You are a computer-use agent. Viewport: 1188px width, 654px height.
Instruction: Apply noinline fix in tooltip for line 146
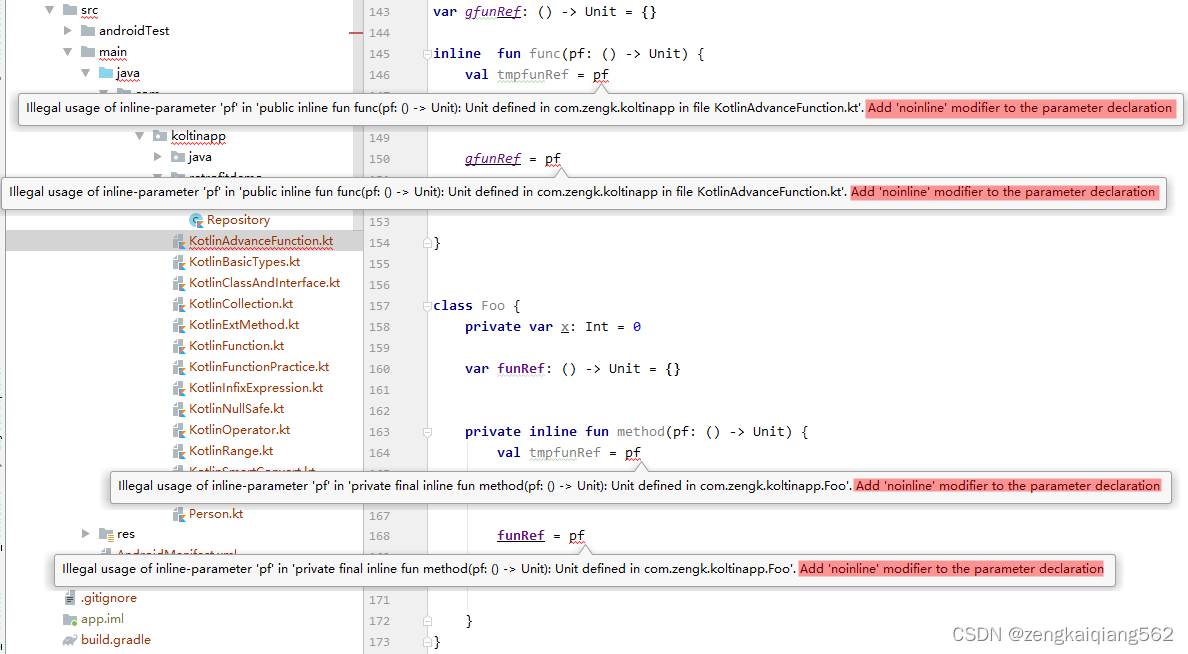pos(1020,108)
